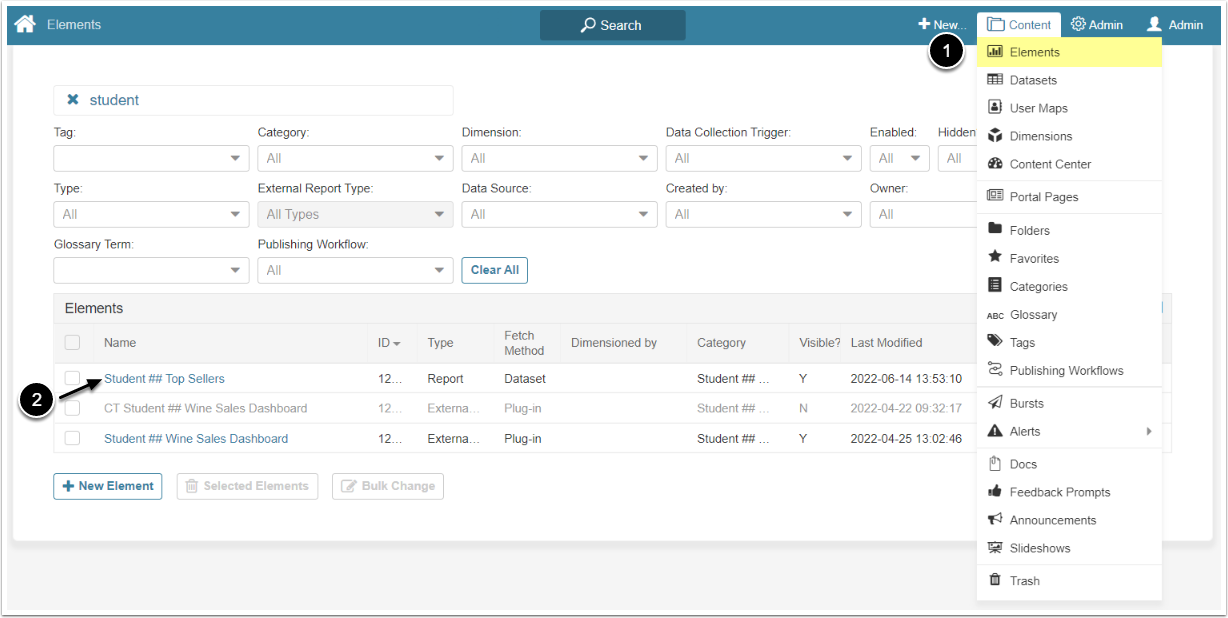Check the Student ## Top Sellers row checkbox
The width and height of the screenshot is (1228, 618).
pyautogui.click(x=72, y=378)
